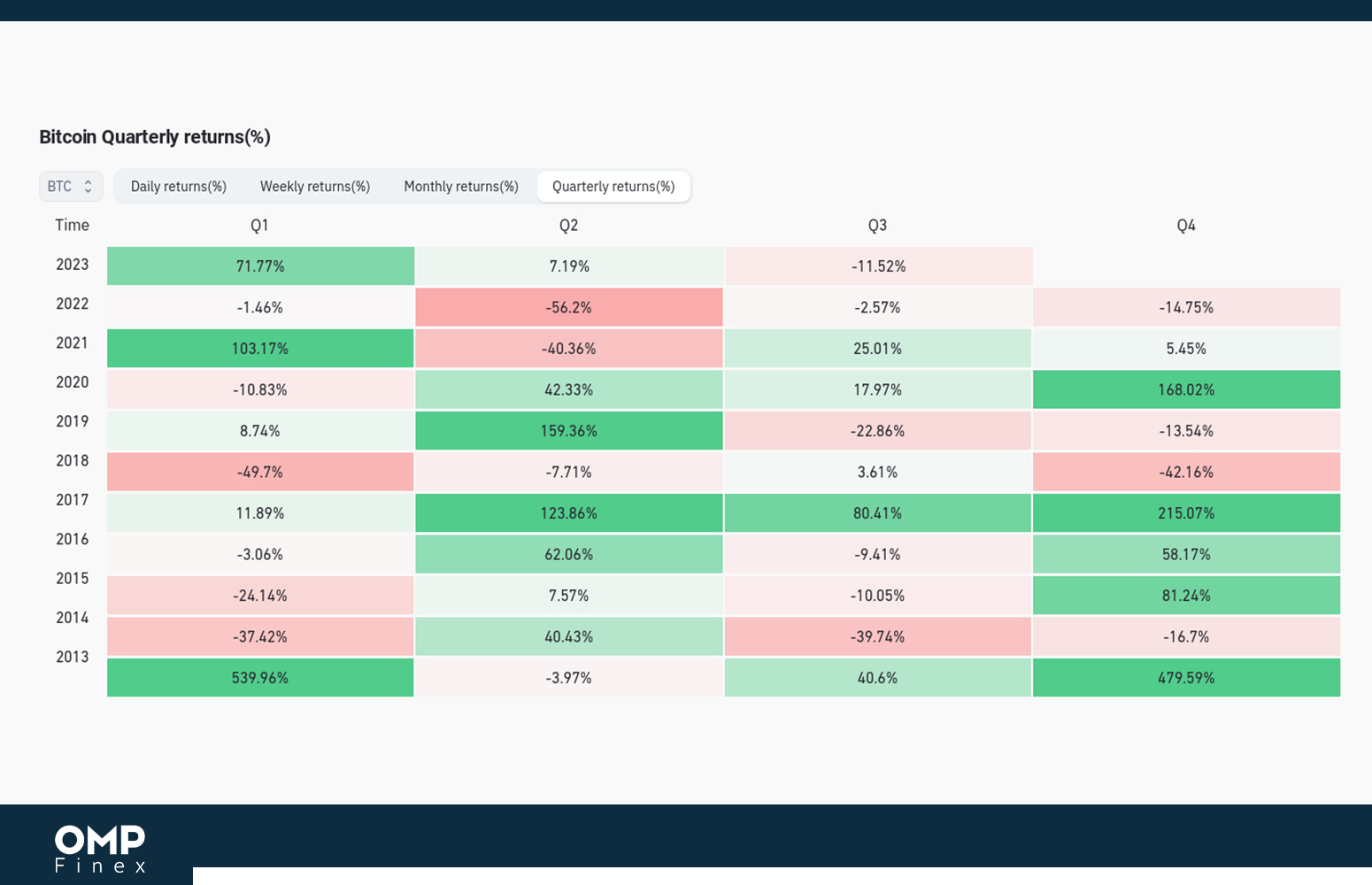The height and width of the screenshot is (885, 1372).
Task: Click the -7.71% cell
Action: 569,472
